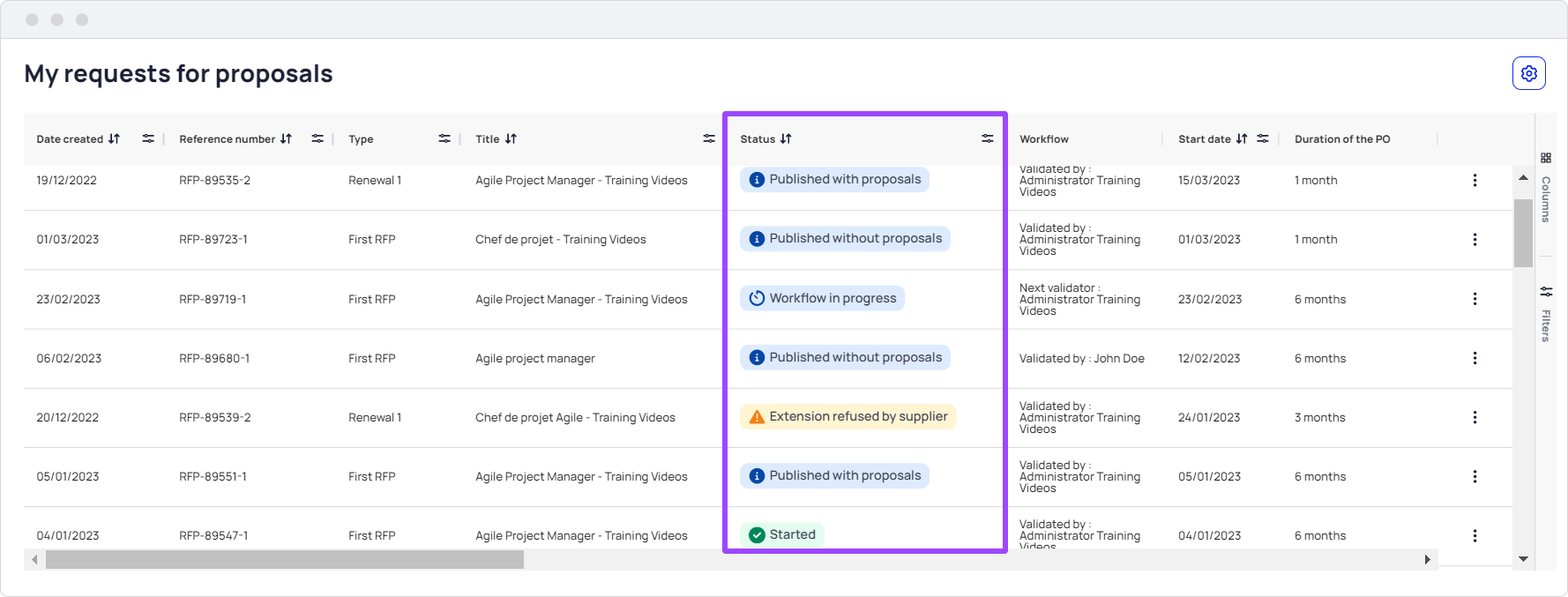This screenshot has width=1568, height=597.
Task: Click Published with proposals badge for RFP-89551-1
Action: 834,475
